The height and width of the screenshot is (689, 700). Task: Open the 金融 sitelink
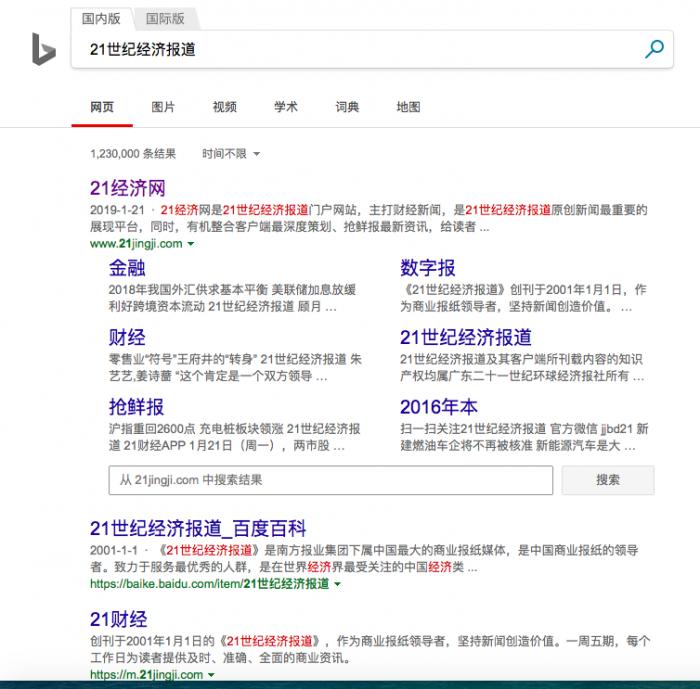coord(127,268)
